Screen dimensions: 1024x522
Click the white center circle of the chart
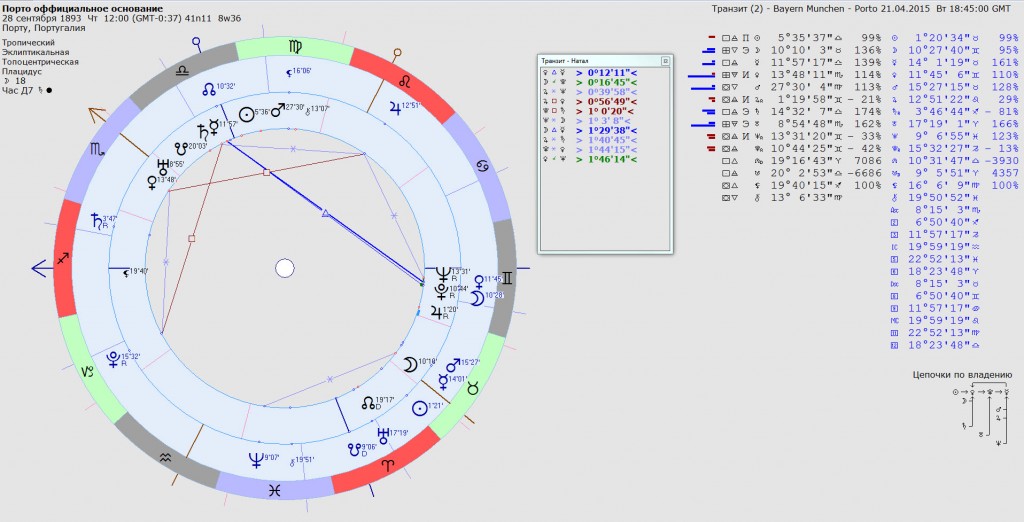coord(285,269)
